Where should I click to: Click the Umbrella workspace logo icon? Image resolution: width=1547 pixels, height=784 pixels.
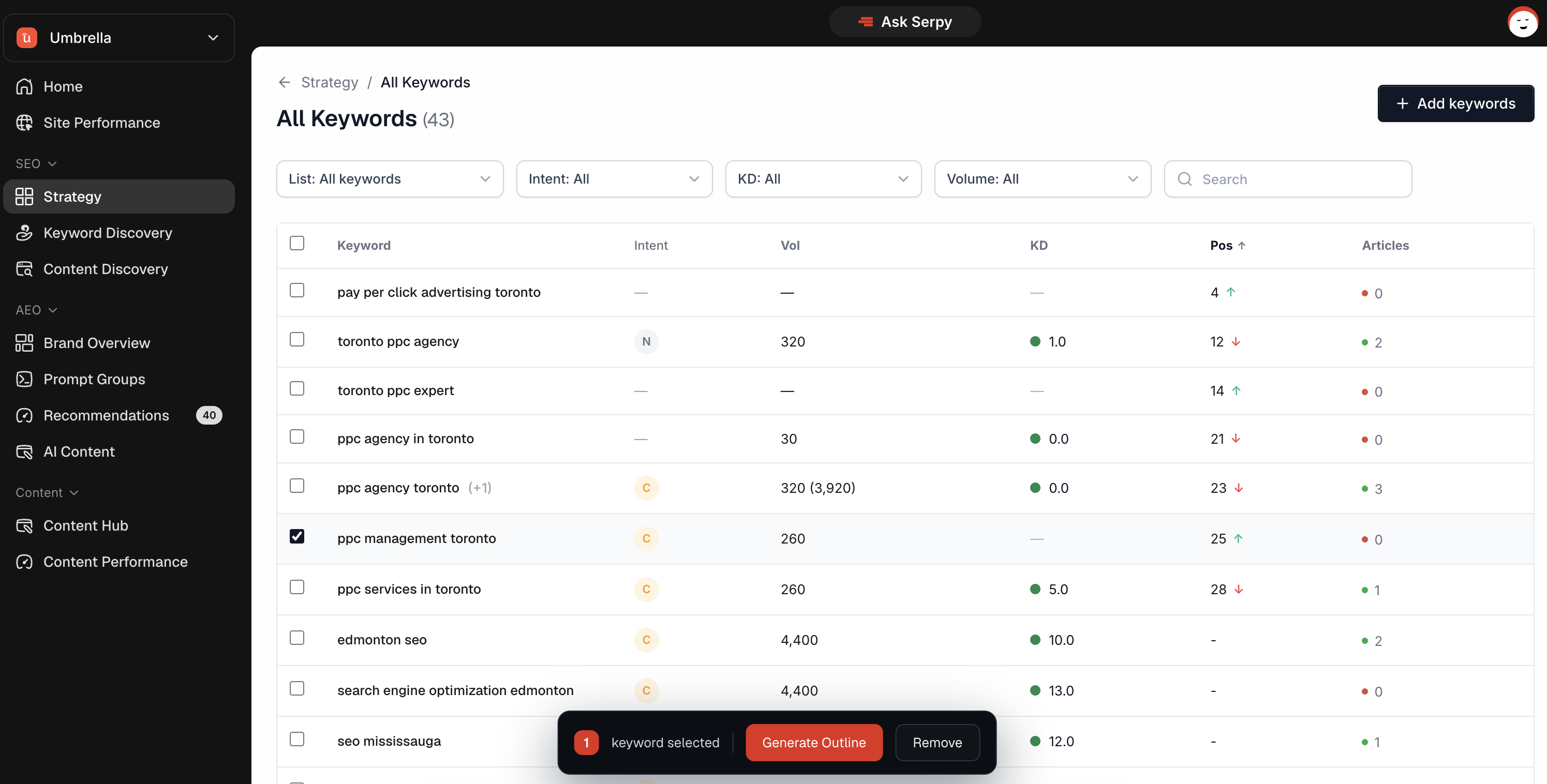click(x=26, y=37)
